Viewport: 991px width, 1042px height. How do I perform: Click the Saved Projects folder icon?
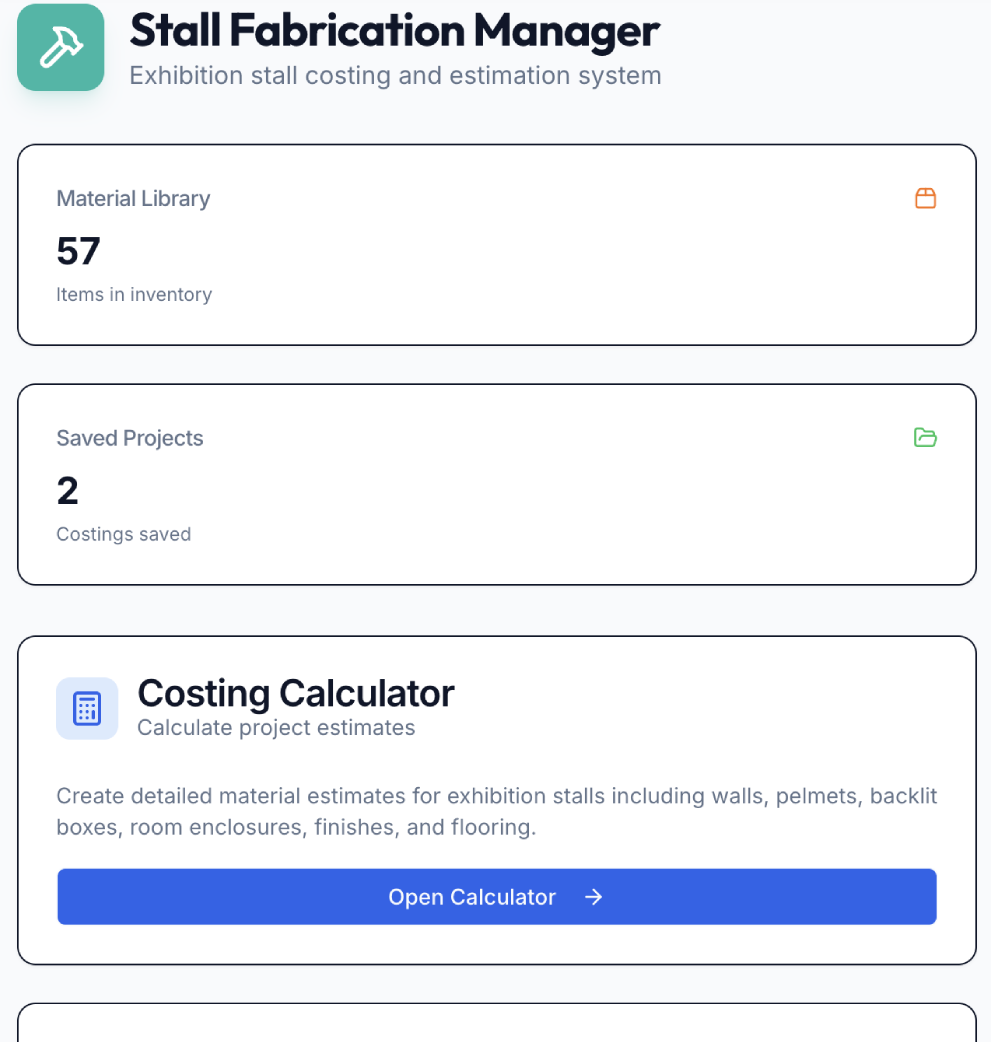tap(925, 438)
